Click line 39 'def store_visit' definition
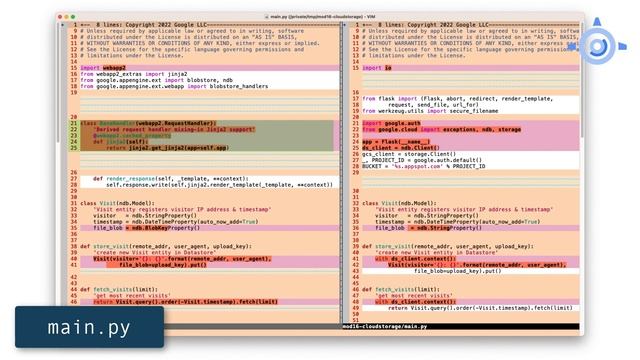This screenshot has height=360, width=640. coord(447,246)
